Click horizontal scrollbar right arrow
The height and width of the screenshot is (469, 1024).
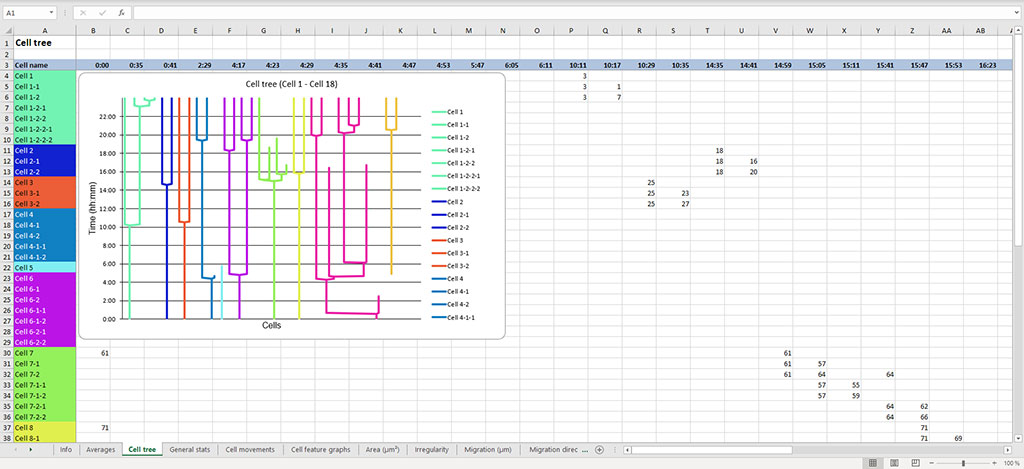(1009, 450)
